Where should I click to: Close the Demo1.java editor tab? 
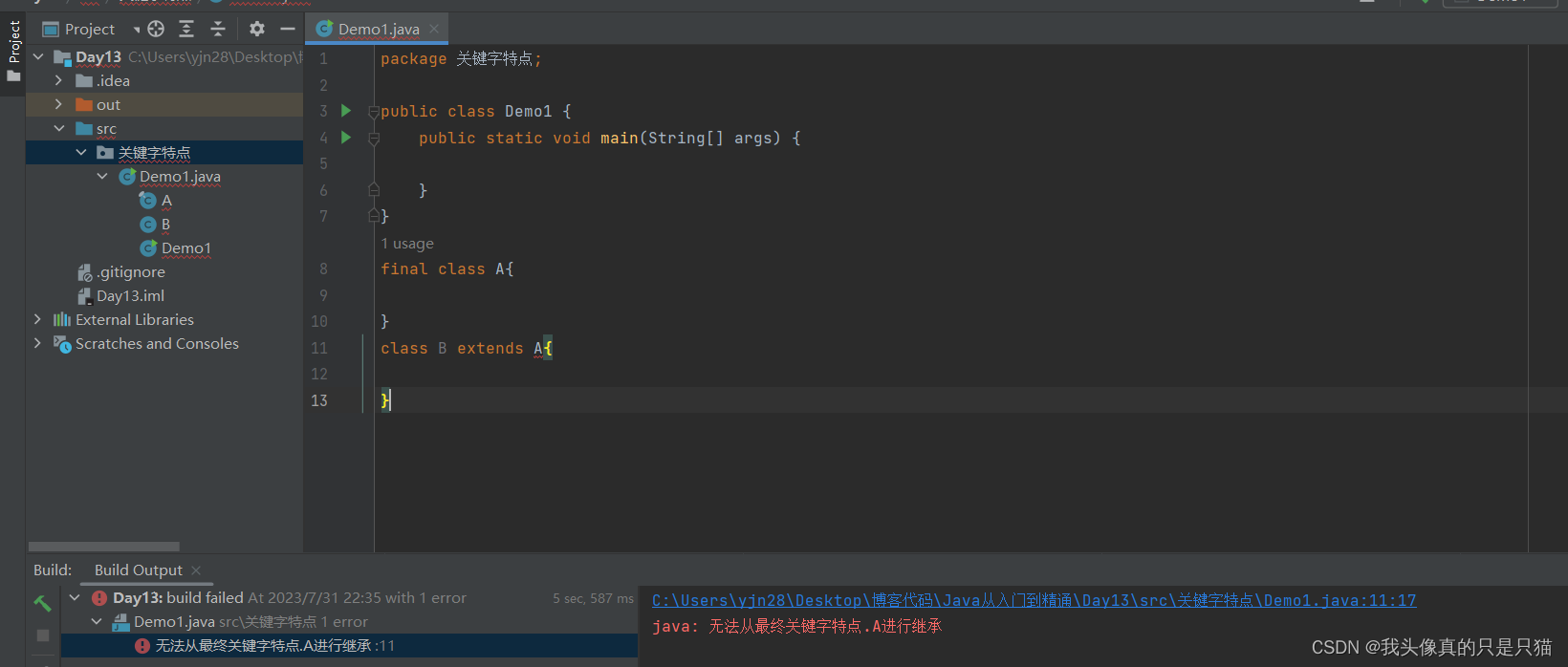click(x=434, y=29)
